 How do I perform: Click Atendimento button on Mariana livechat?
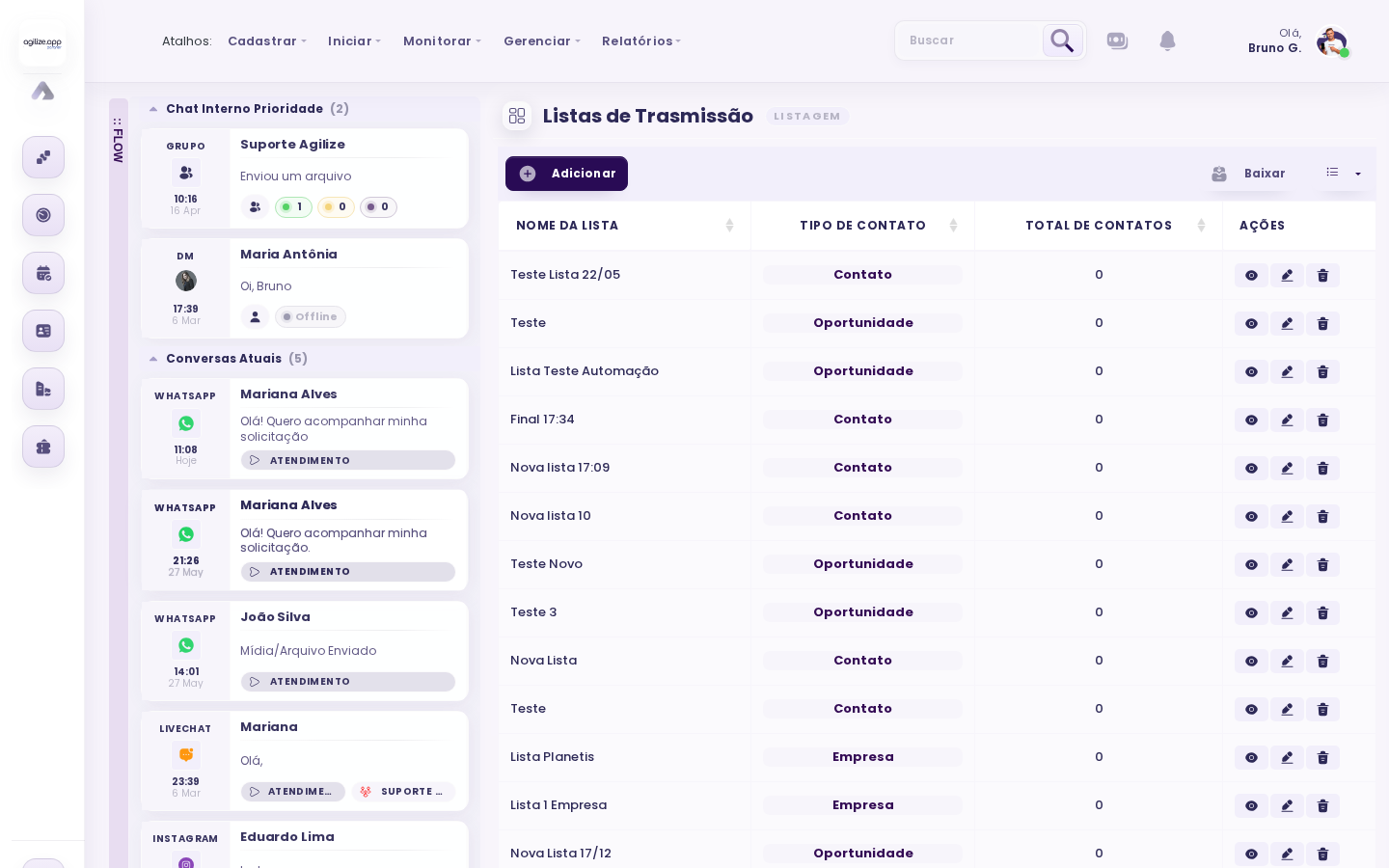(x=293, y=792)
